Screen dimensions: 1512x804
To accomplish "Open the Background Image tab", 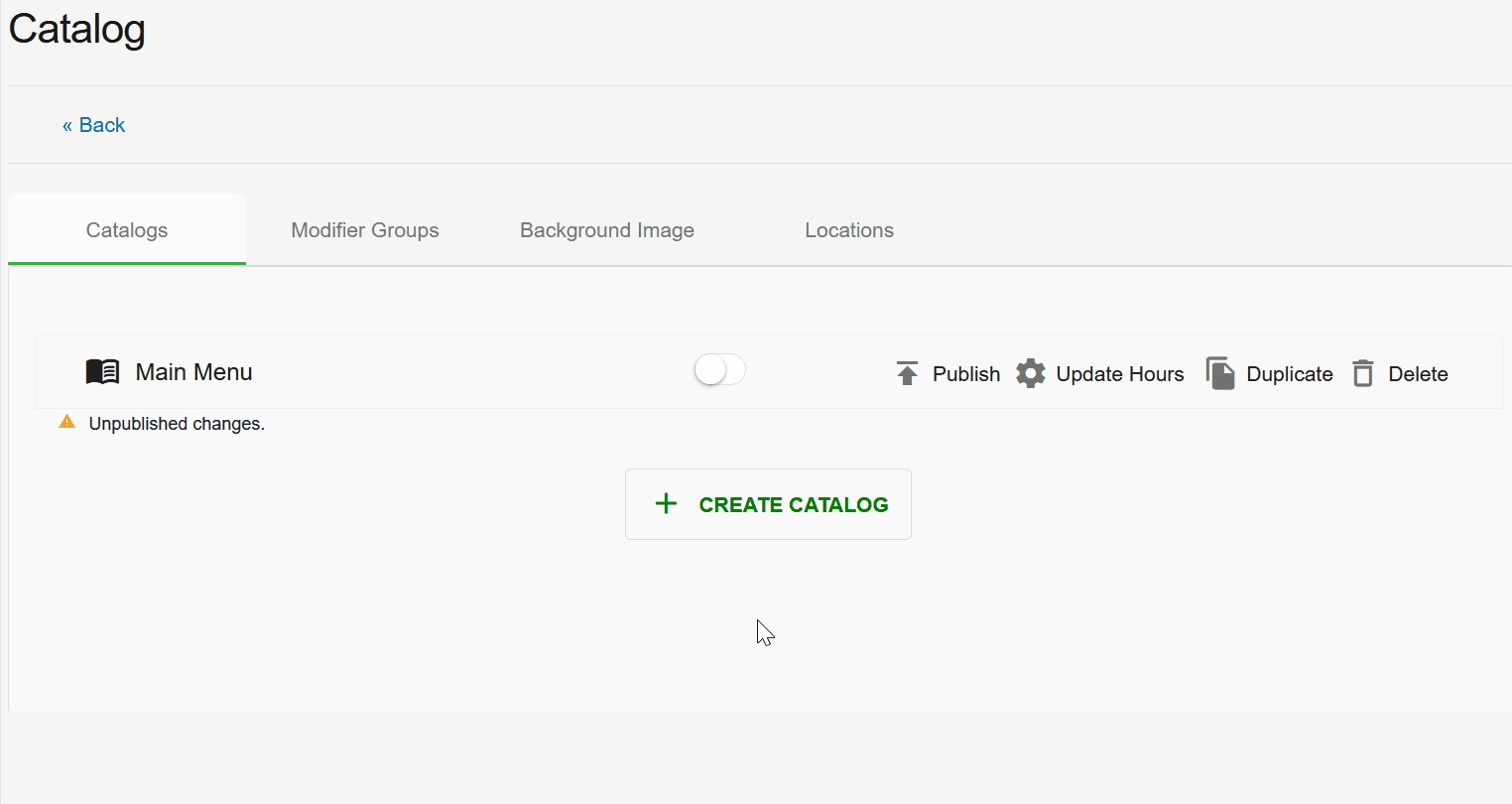I will point(607,230).
